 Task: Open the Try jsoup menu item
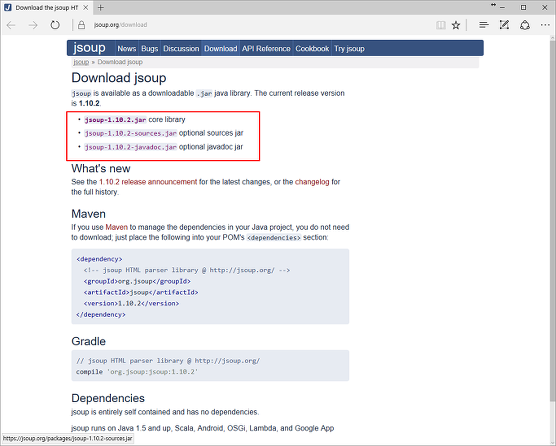(x=349, y=49)
